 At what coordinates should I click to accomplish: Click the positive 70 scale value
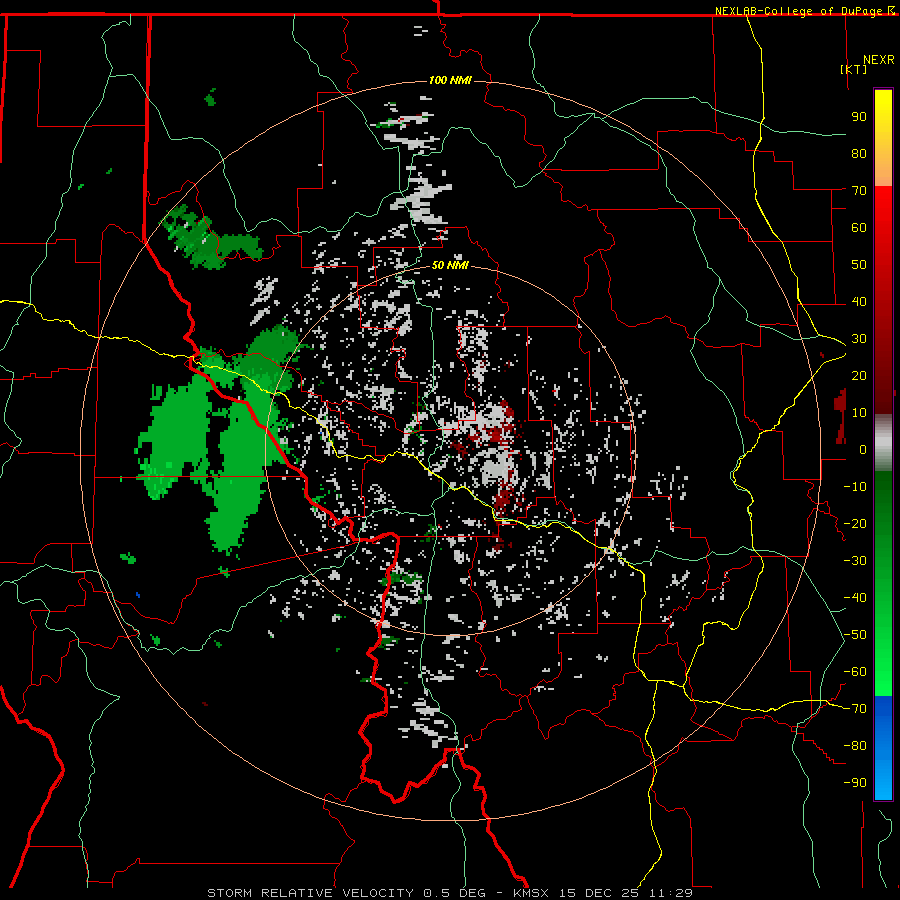(x=859, y=191)
